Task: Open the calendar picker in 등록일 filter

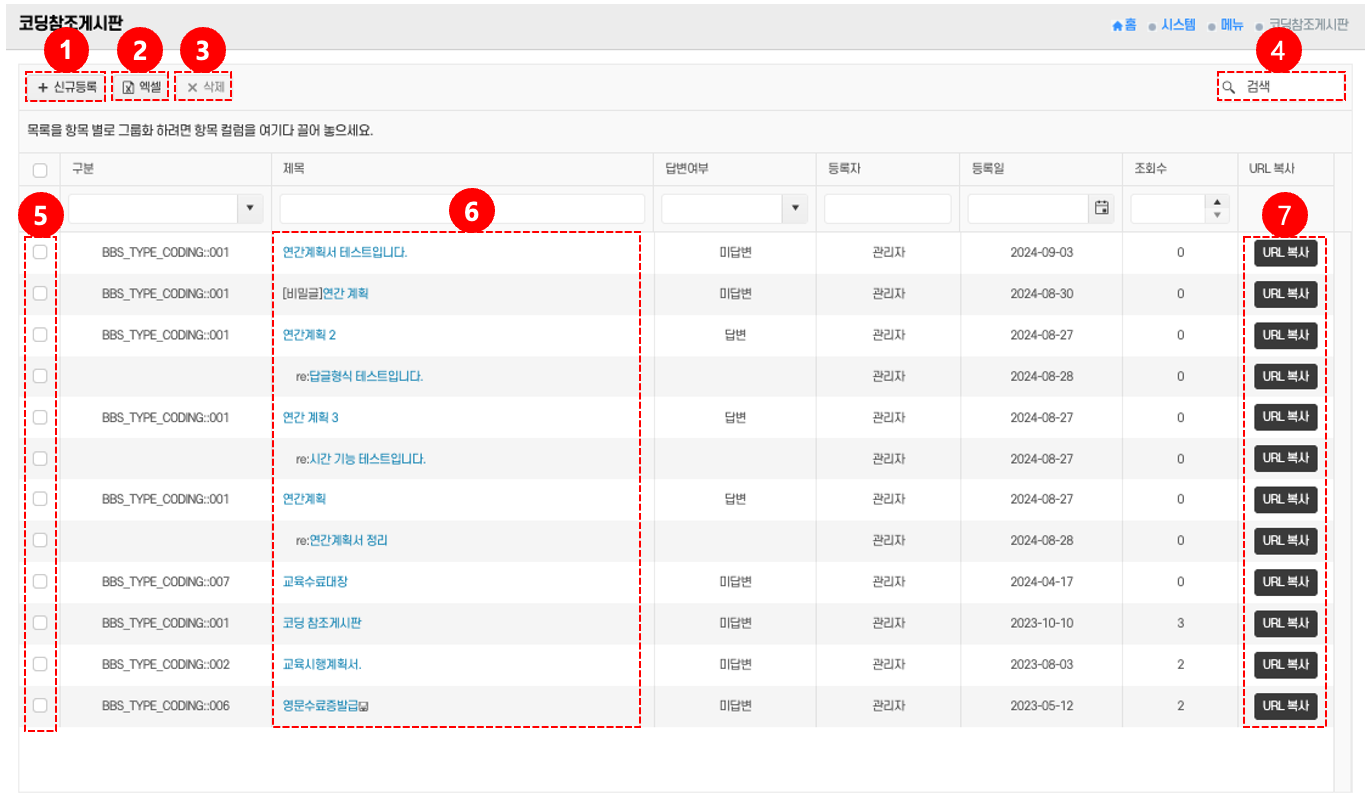Action: 1101,208
